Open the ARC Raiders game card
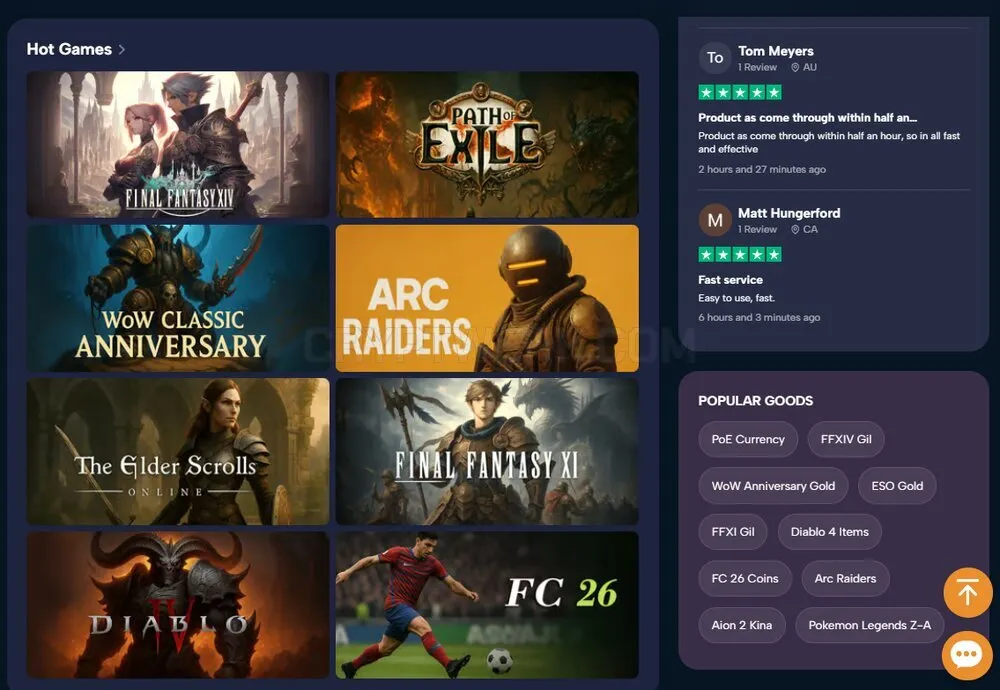 [x=487, y=298]
